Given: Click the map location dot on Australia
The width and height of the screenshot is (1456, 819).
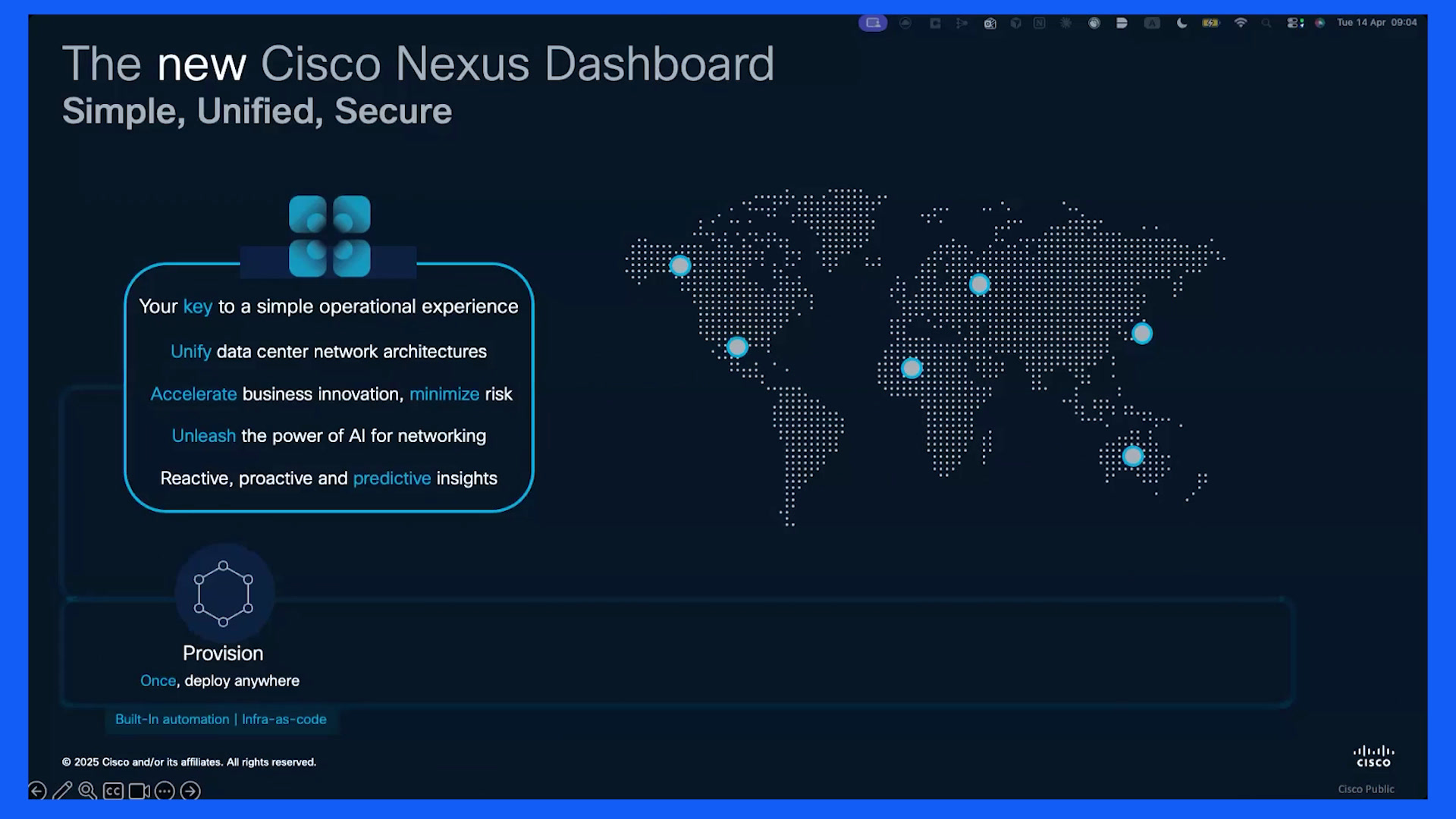Looking at the screenshot, I should coord(1133,457).
